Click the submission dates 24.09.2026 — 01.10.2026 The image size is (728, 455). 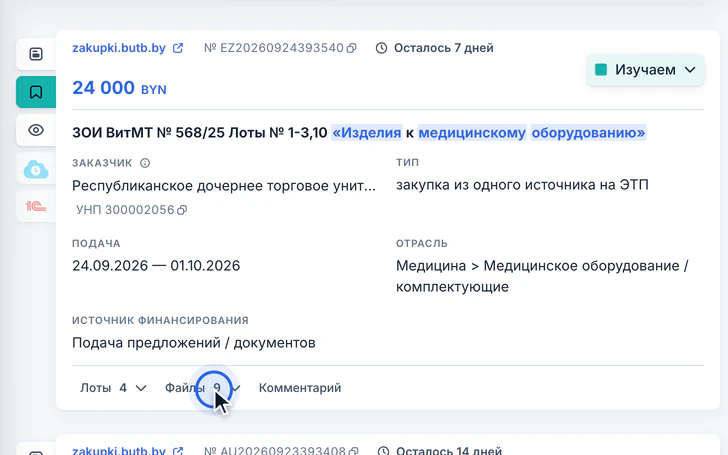coord(156,266)
